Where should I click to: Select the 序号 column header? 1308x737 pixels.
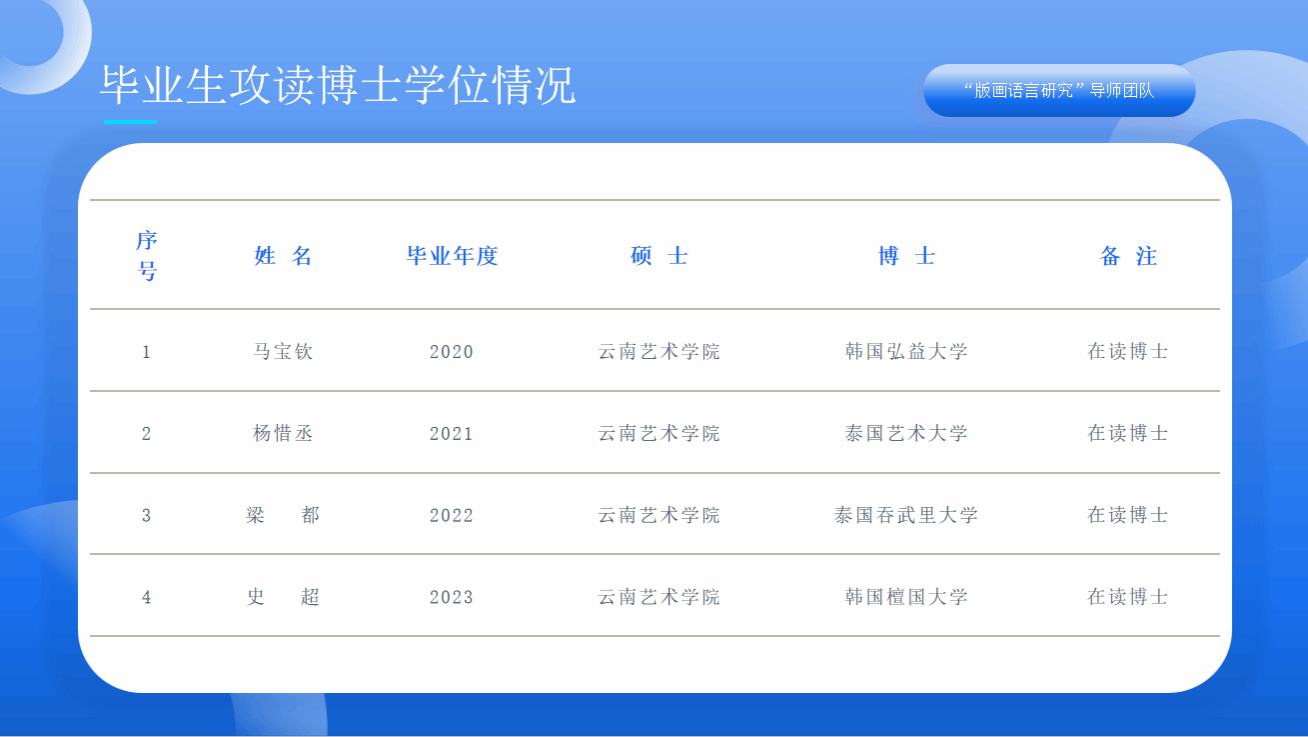147,256
